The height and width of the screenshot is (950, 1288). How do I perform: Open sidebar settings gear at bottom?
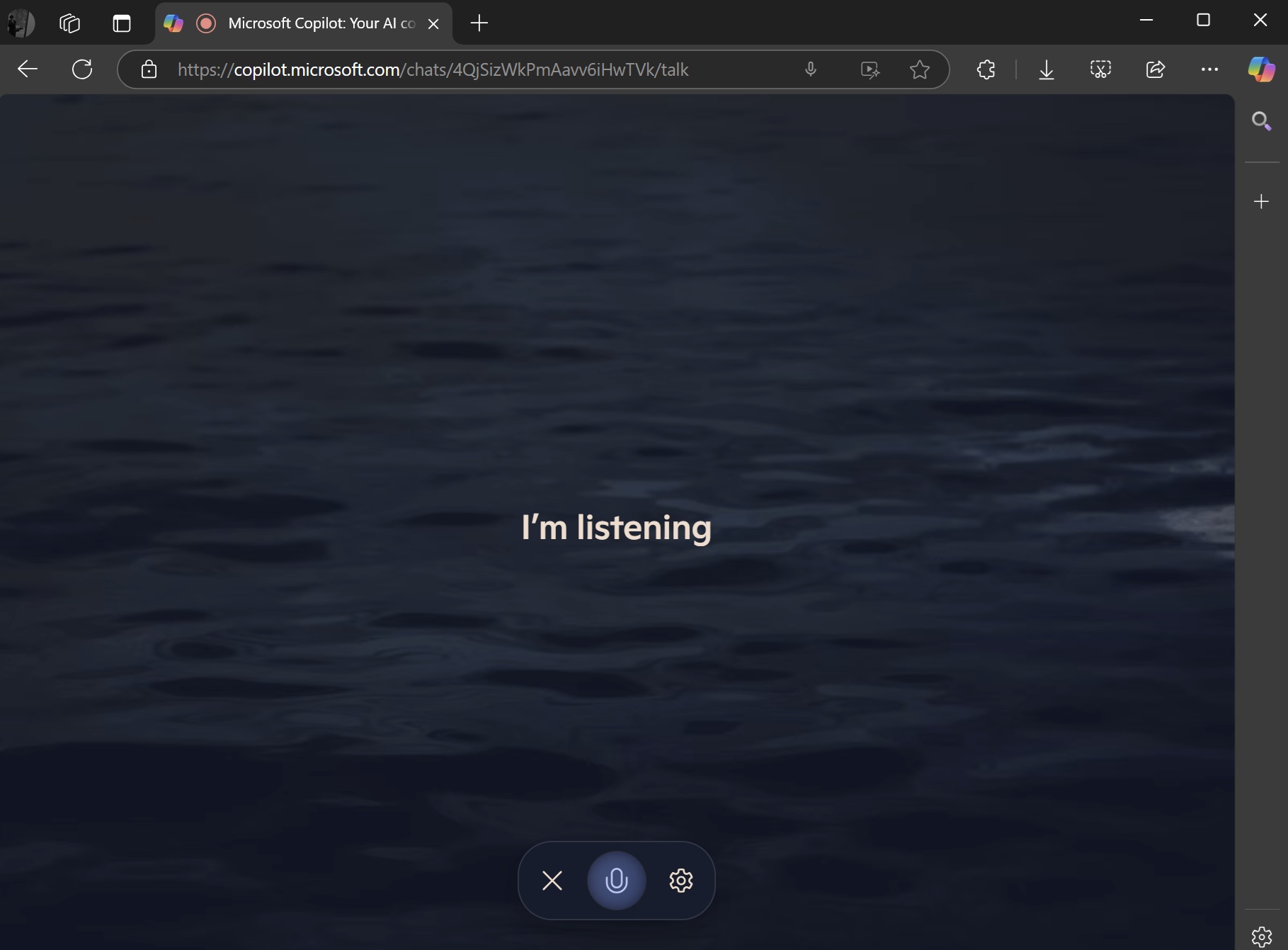[x=1261, y=937]
